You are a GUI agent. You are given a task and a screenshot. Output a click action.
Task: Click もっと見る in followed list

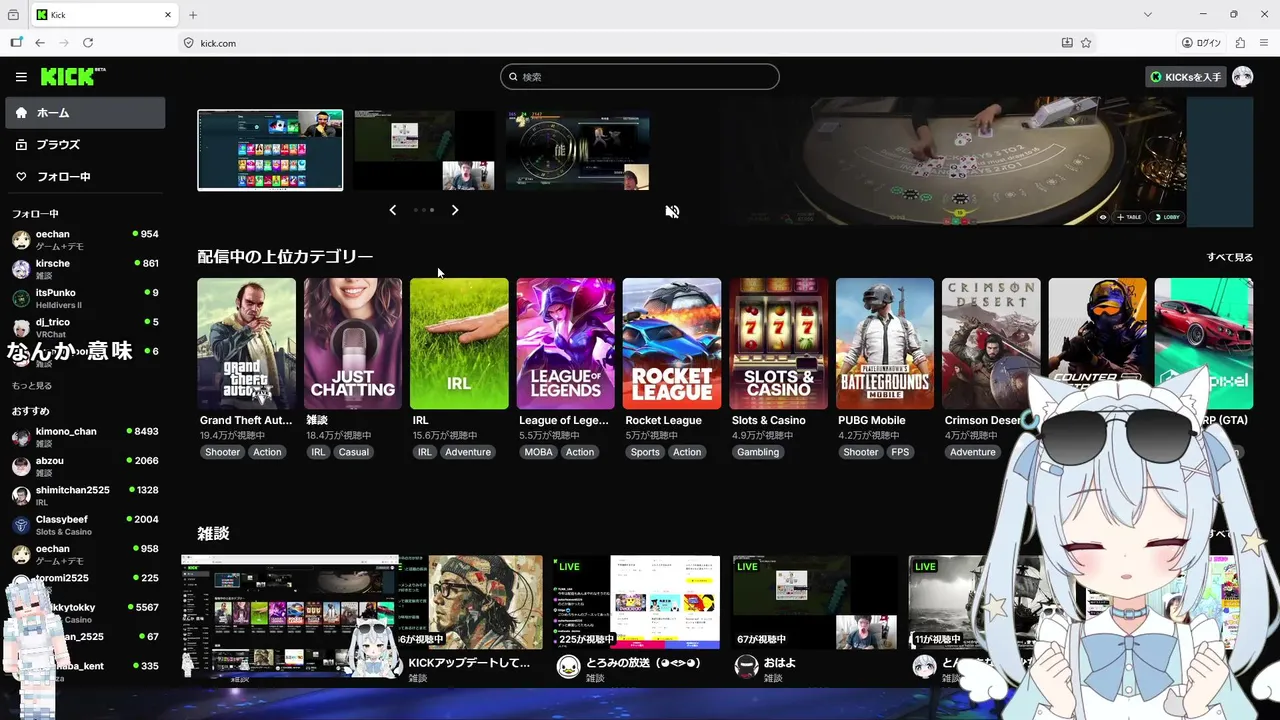pos(32,386)
